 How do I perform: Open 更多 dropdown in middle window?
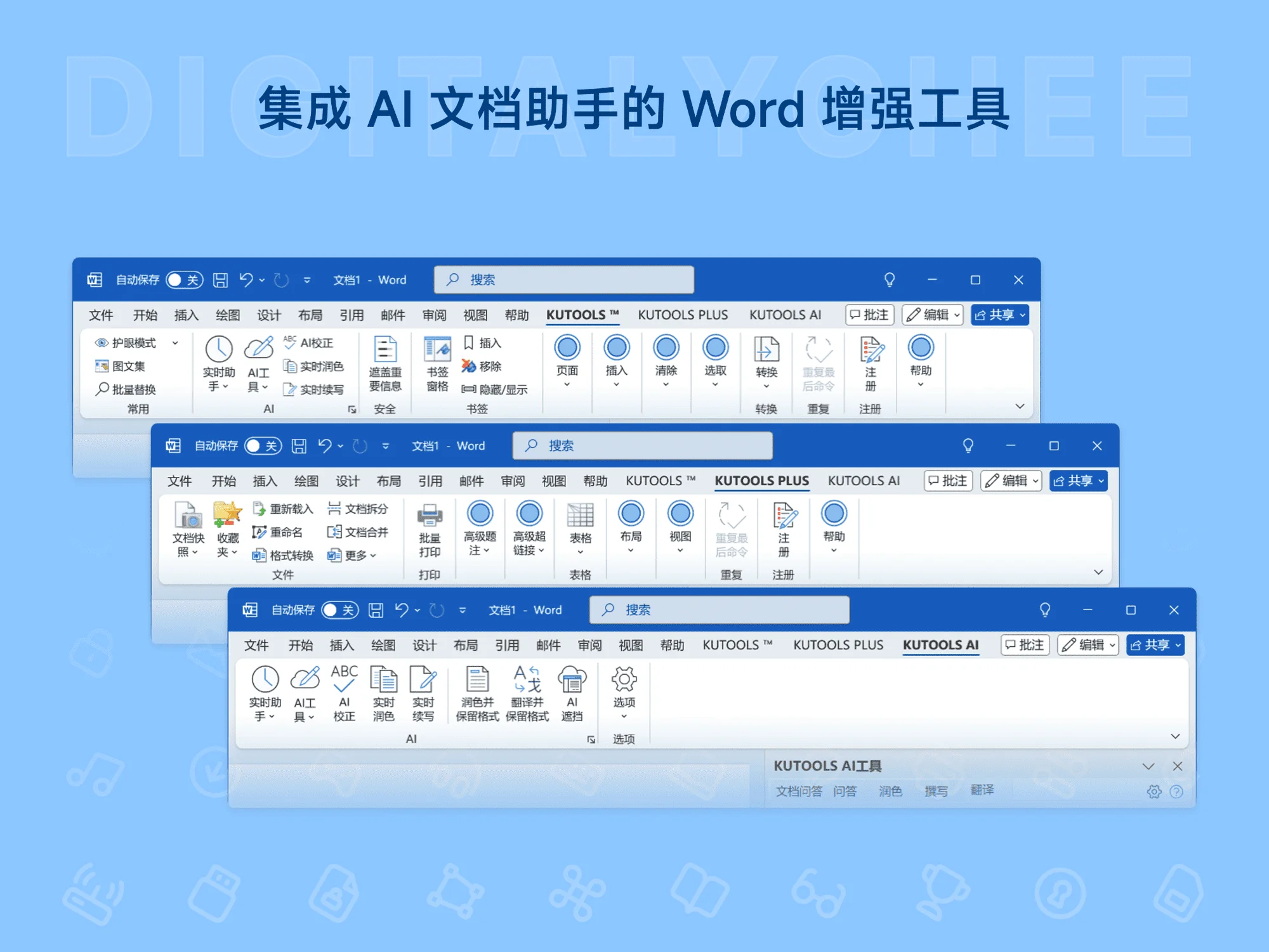click(352, 555)
